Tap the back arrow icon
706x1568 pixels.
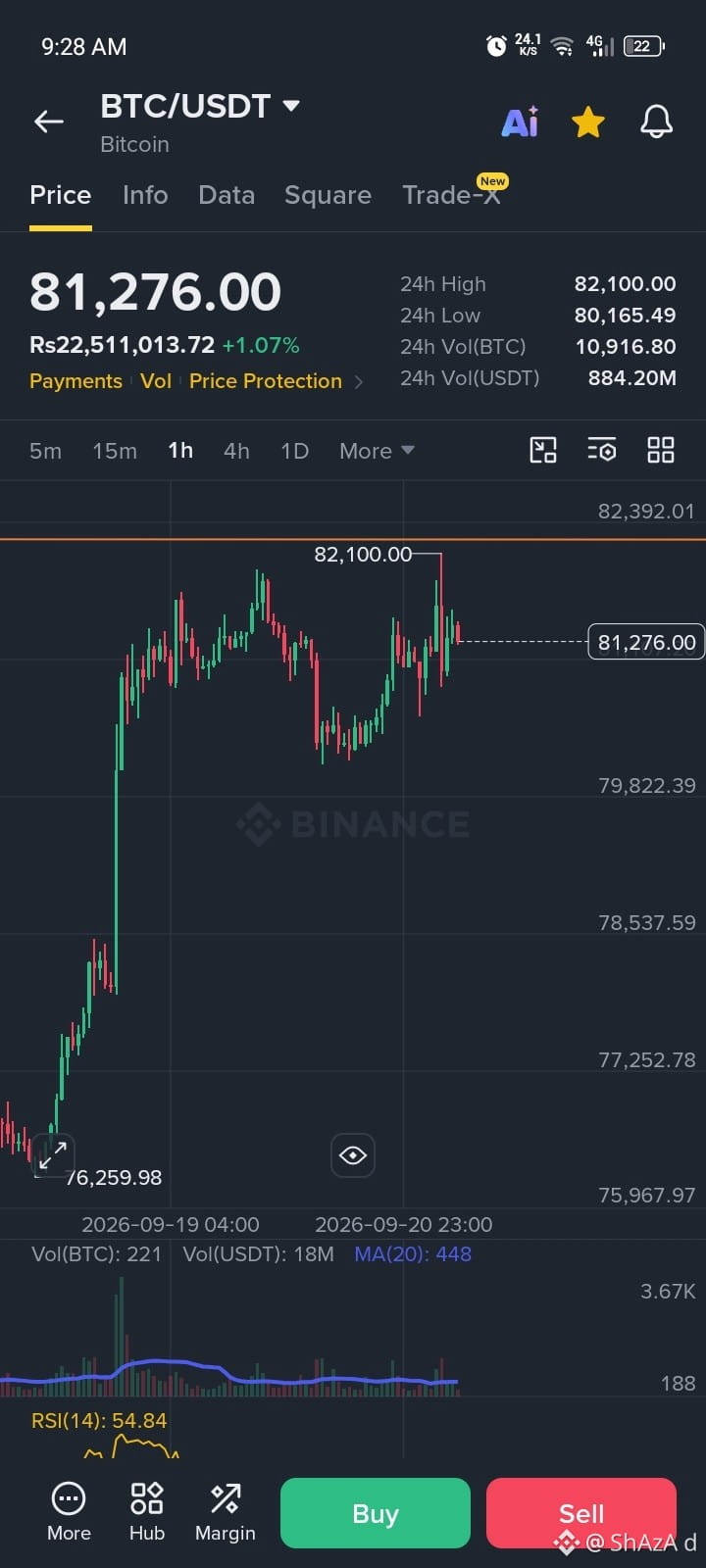49,122
